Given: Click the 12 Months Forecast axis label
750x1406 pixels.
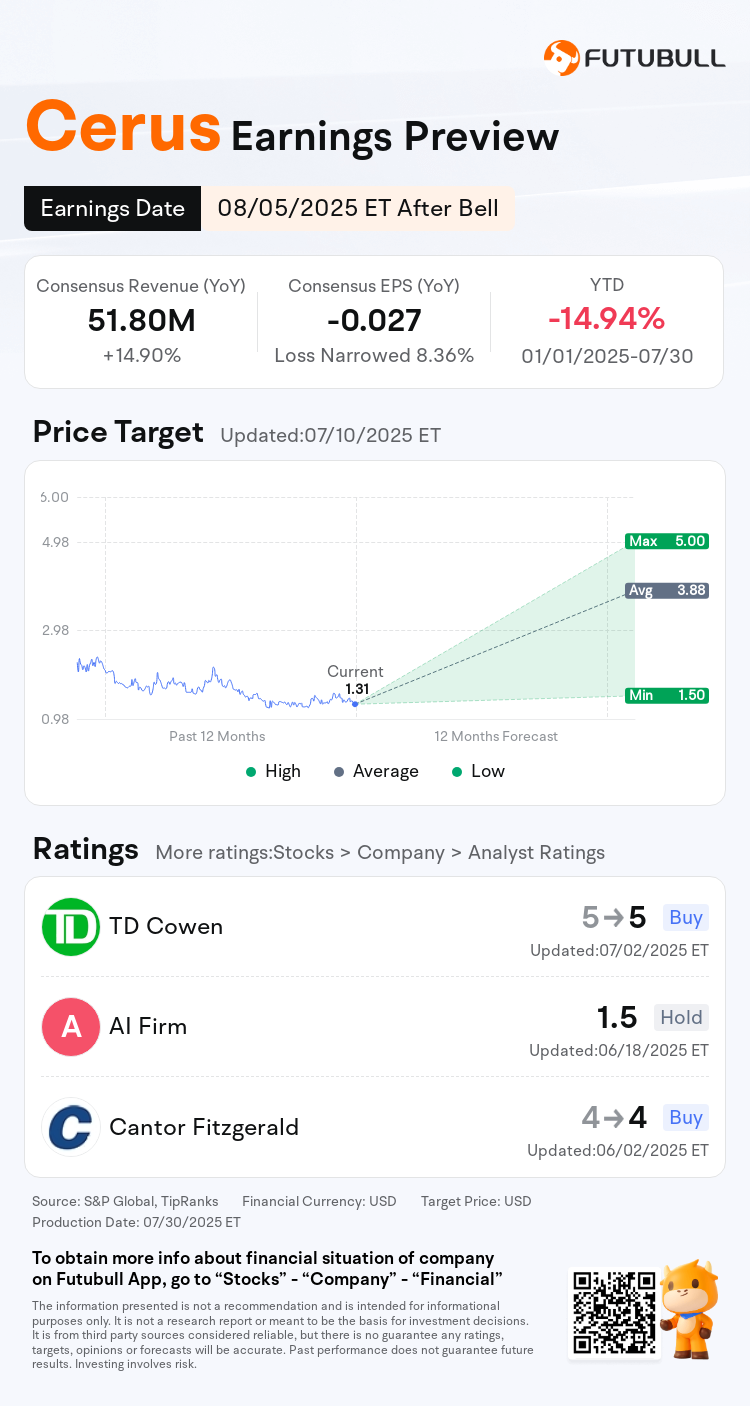Looking at the screenshot, I should tap(496, 736).
